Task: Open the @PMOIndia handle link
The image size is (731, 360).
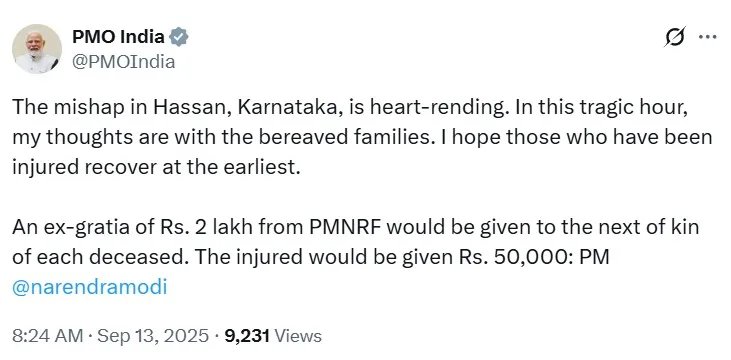Action: tap(124, 62)
